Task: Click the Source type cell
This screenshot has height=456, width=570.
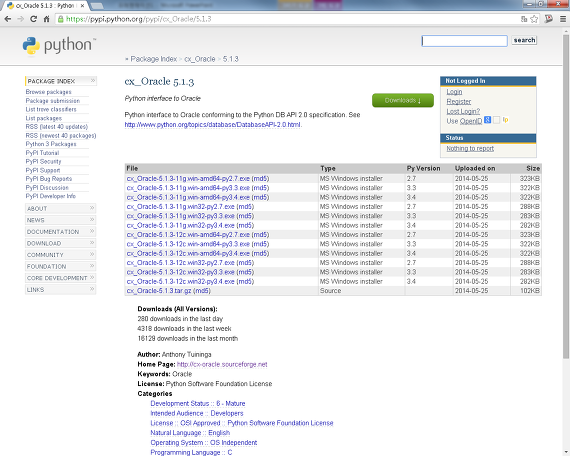Action: coord(330,291)
